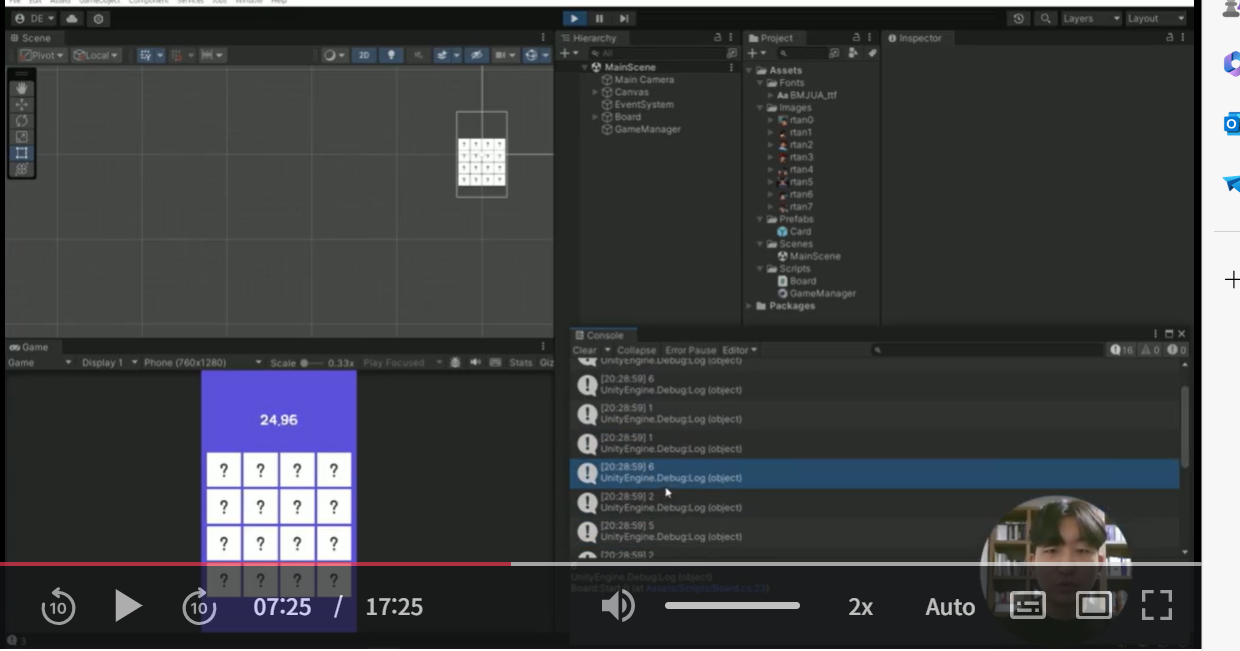Toggle Console warning count filter
Screen dimensions: 1240x651
click(1149, 351)
